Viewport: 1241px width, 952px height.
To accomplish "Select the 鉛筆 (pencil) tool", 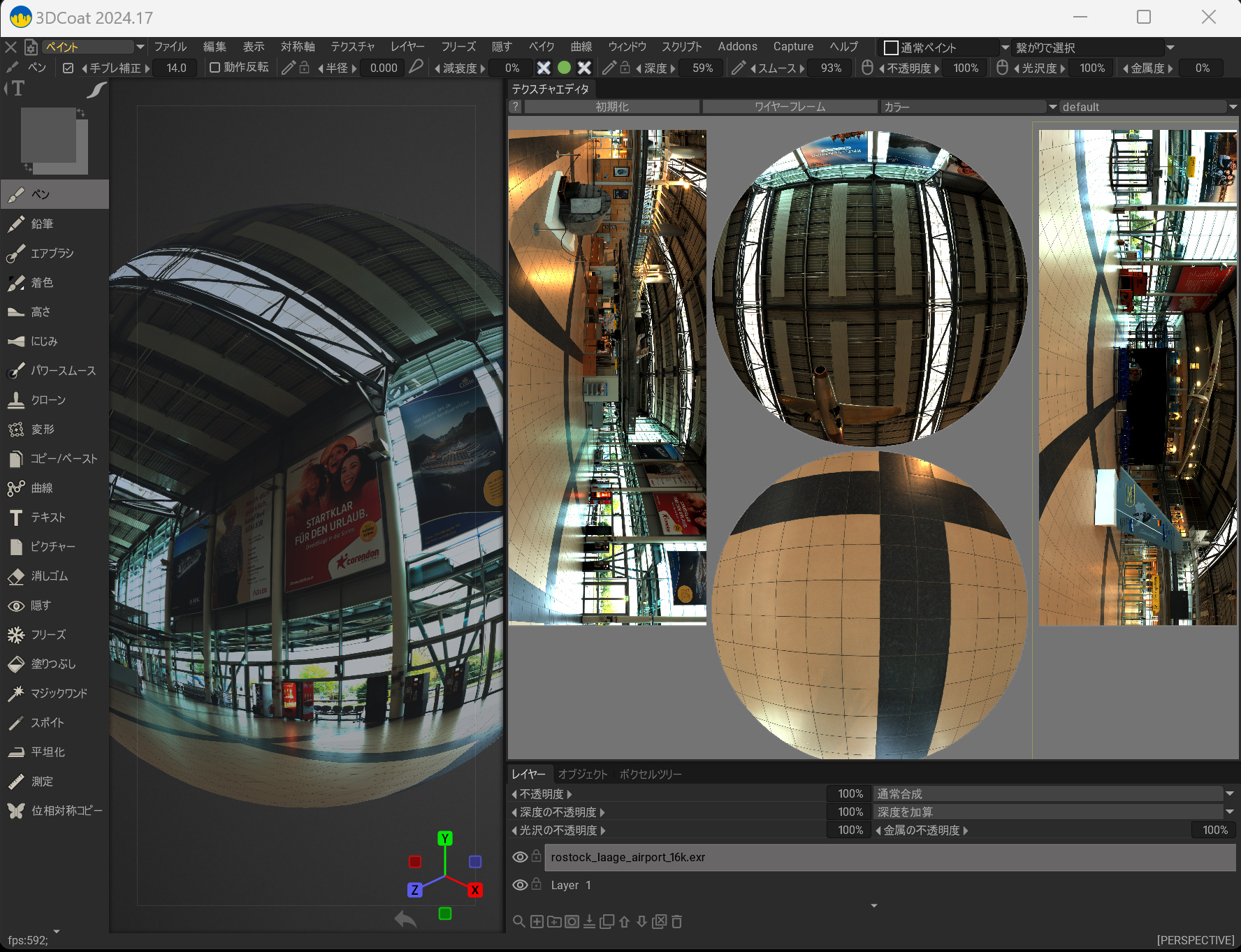I will pos(42,224).
